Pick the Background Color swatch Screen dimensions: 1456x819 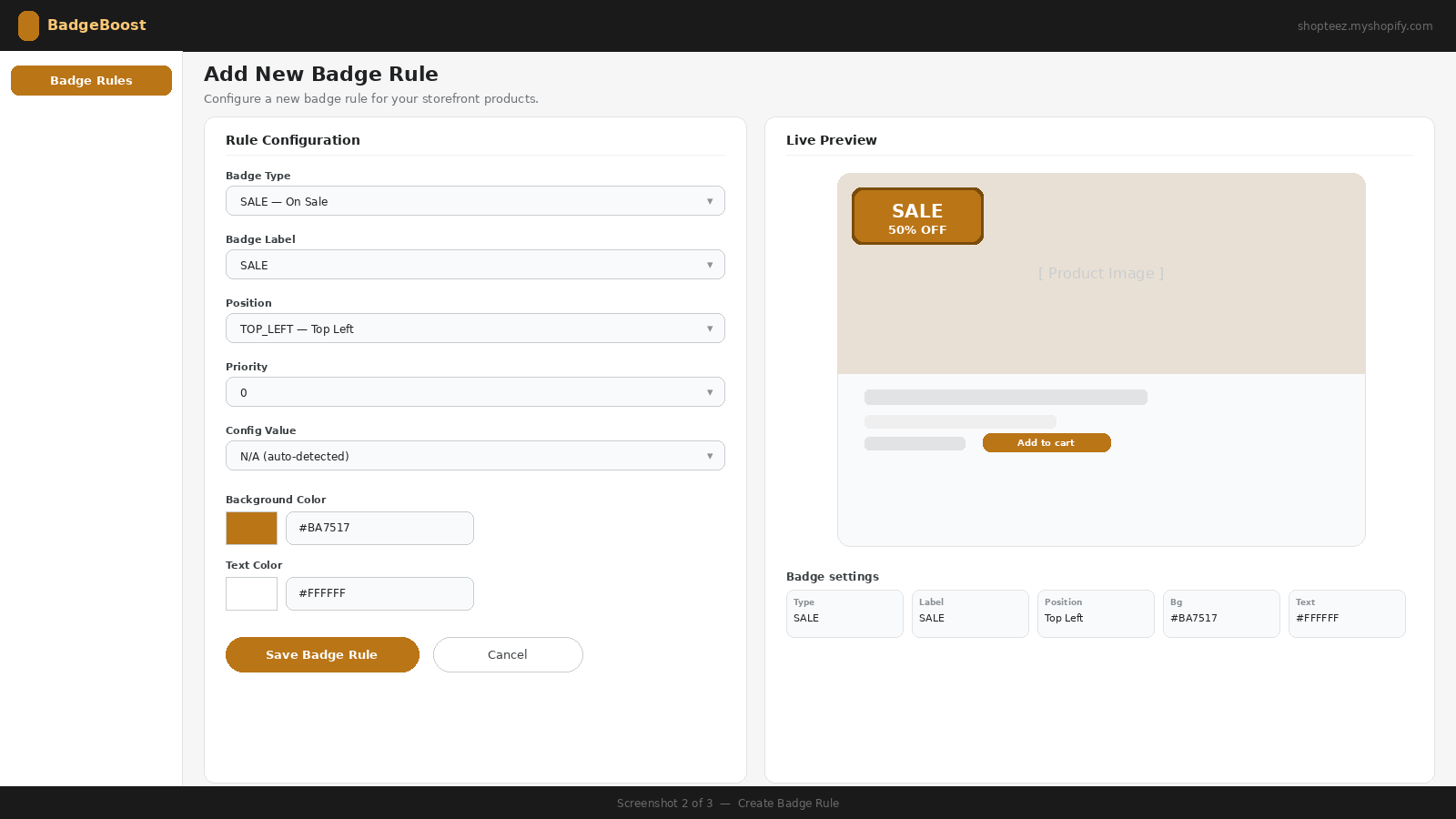(251, 528)
